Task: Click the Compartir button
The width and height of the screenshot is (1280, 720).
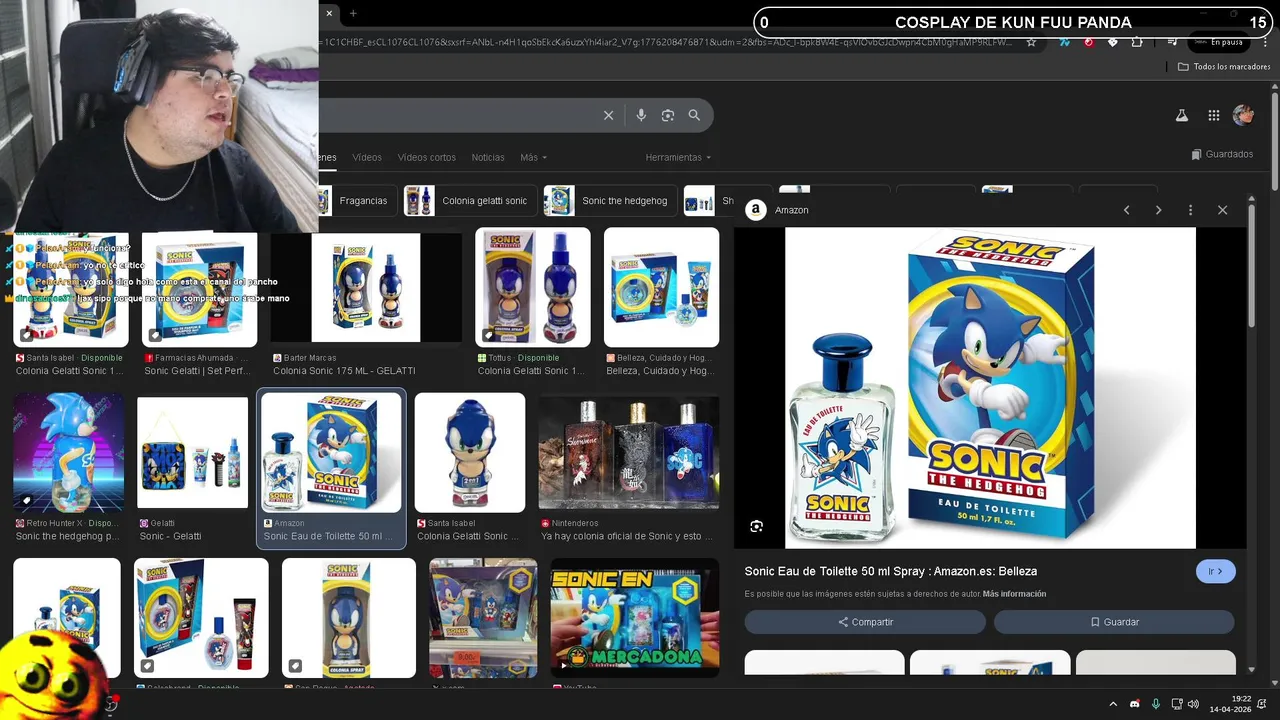Action: point(865,622)
